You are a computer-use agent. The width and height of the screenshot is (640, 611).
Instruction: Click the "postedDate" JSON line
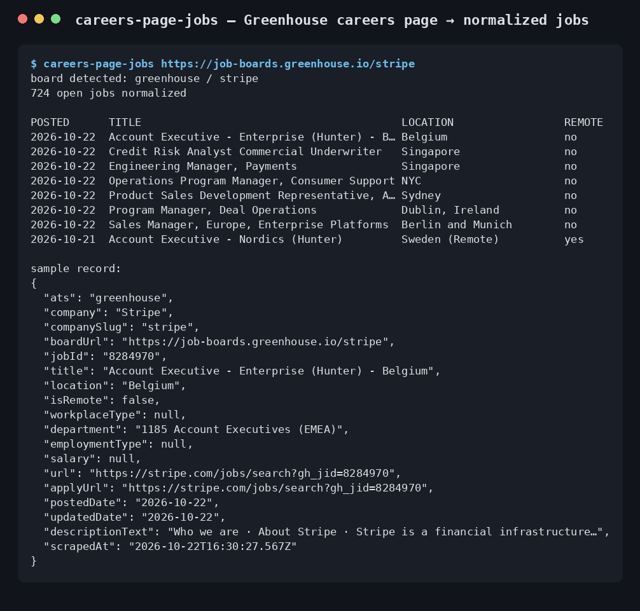click(x=131, y=503)
